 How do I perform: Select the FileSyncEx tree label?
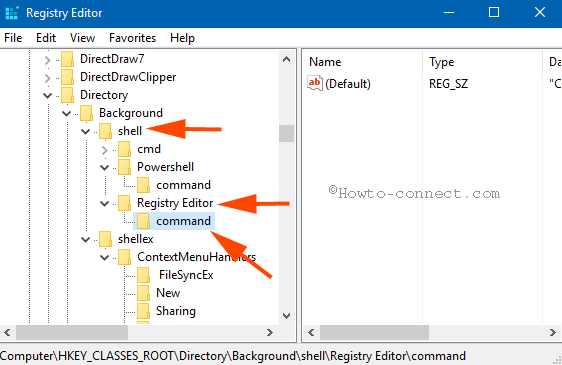click(186, 275)
